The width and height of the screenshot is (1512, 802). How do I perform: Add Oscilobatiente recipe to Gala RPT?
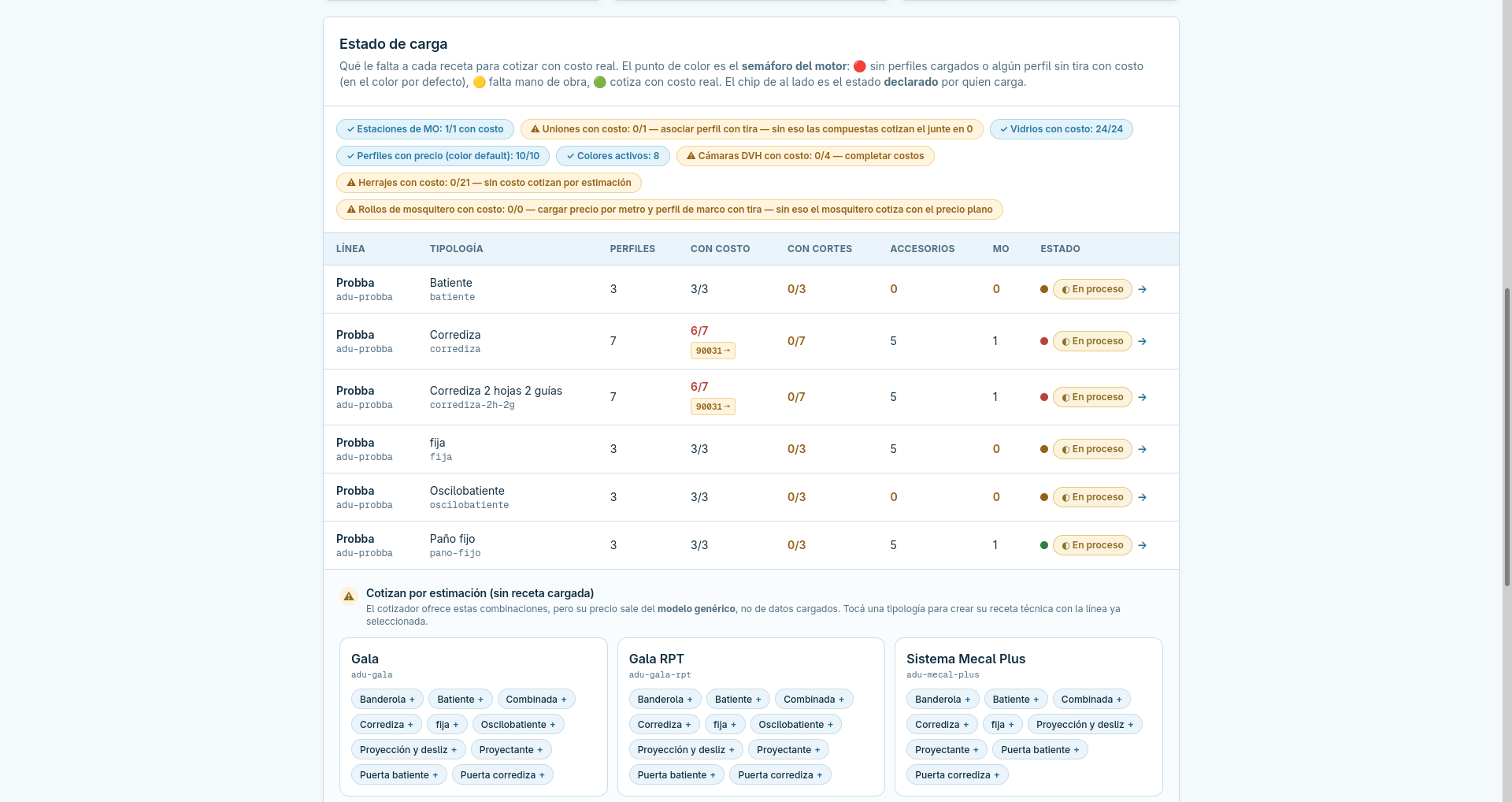796,725
